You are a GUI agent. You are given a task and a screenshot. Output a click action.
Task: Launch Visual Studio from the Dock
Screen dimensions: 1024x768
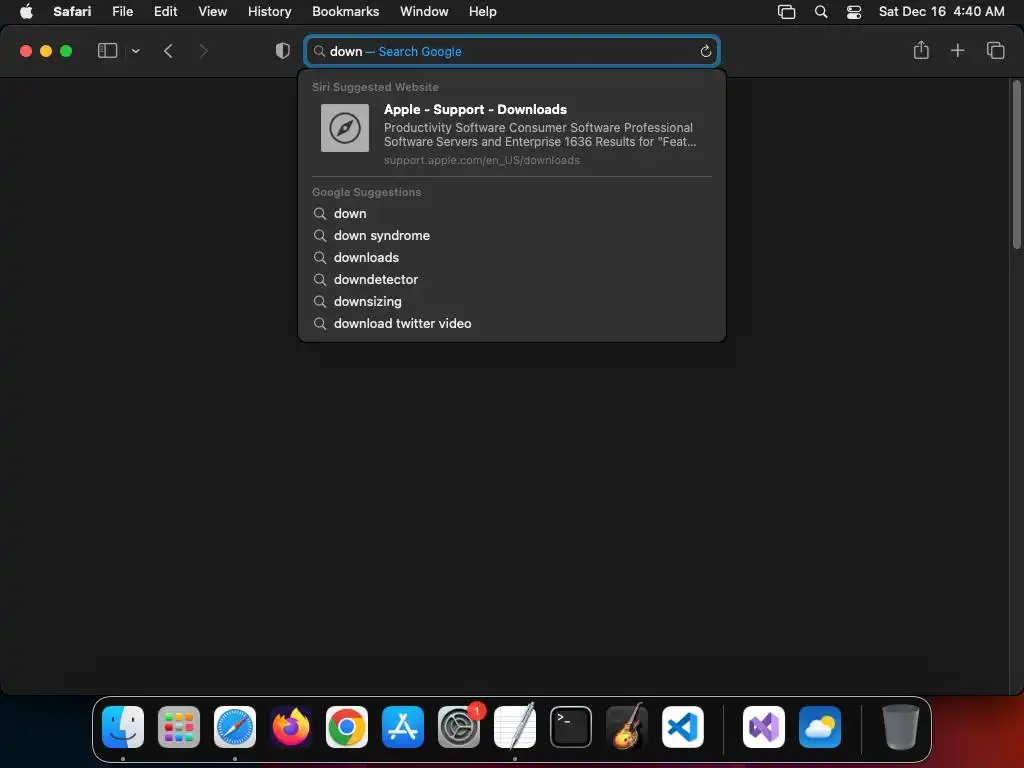coord(764,727)
